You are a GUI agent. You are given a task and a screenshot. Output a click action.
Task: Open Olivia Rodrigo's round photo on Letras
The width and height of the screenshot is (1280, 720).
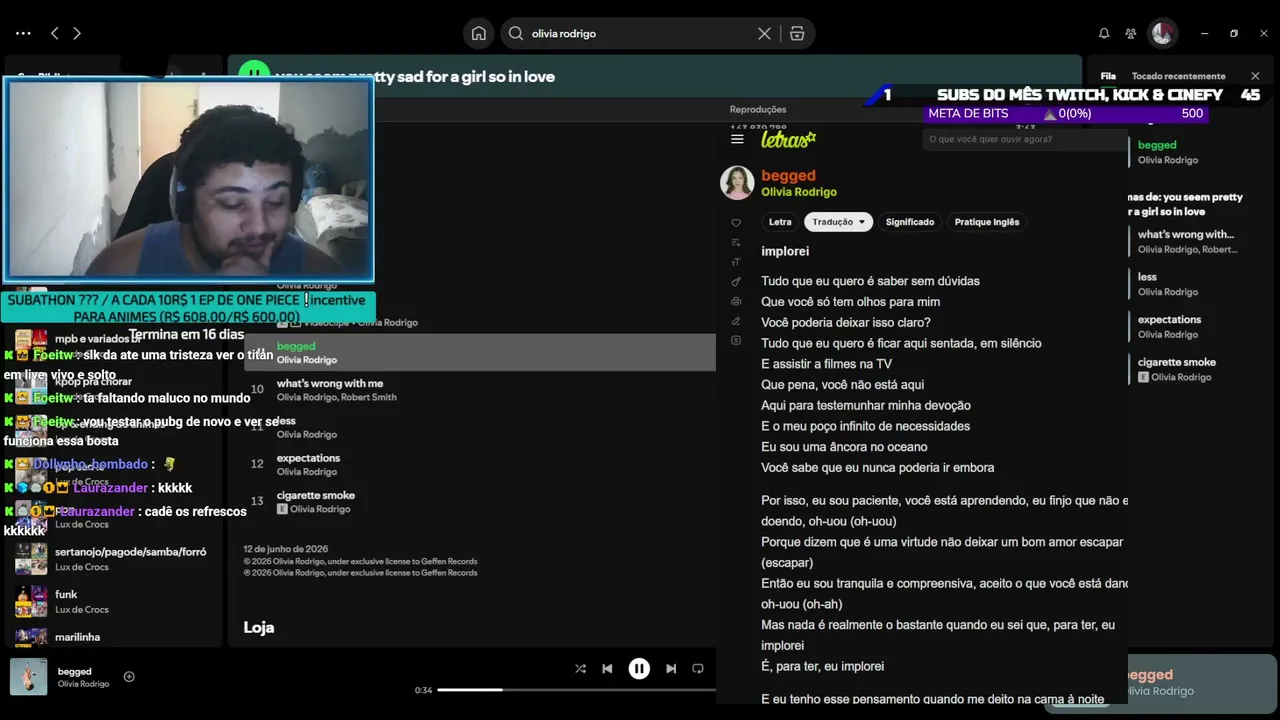737,183
